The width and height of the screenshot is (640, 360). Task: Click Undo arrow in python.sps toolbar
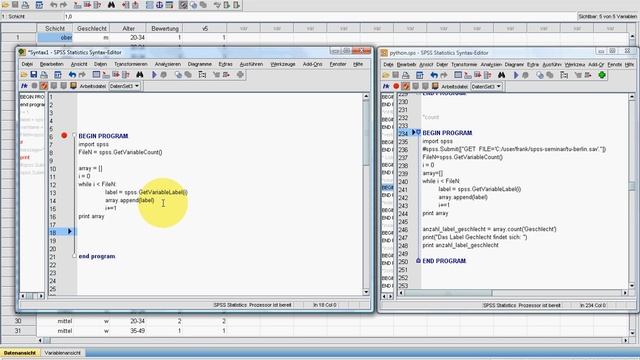point(434,75)
